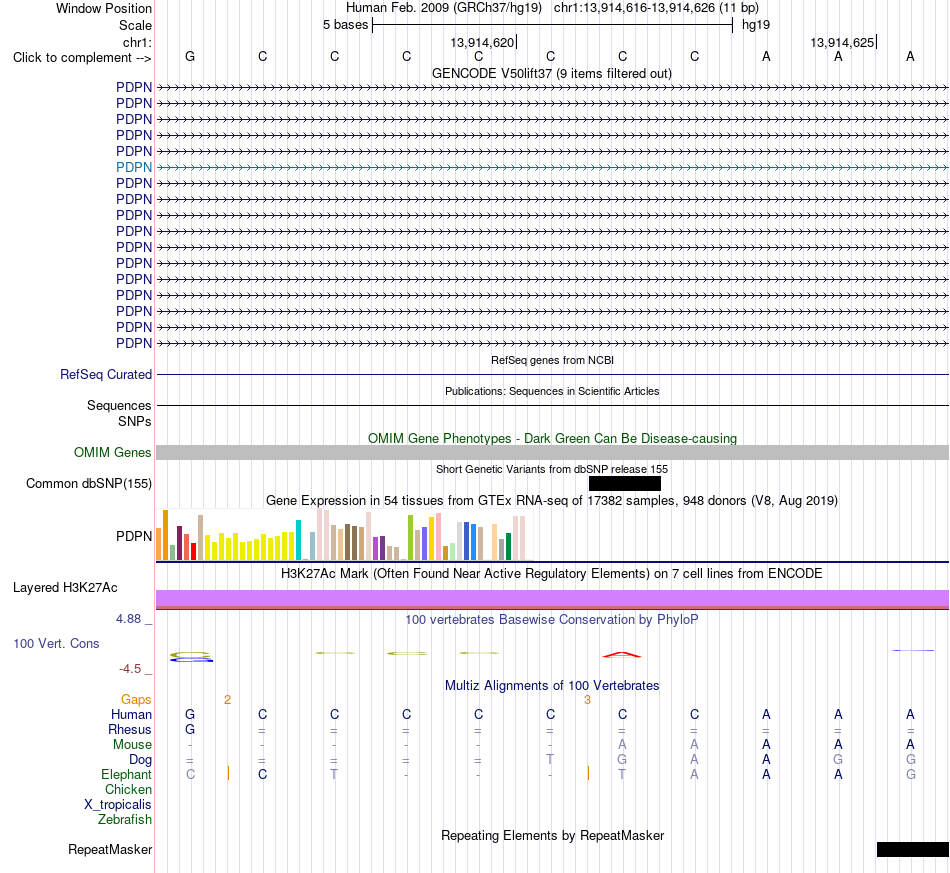950x873 pixels.
Task: Select the light-blue highlighted PDPN transcript label
Action: [134, 167]
